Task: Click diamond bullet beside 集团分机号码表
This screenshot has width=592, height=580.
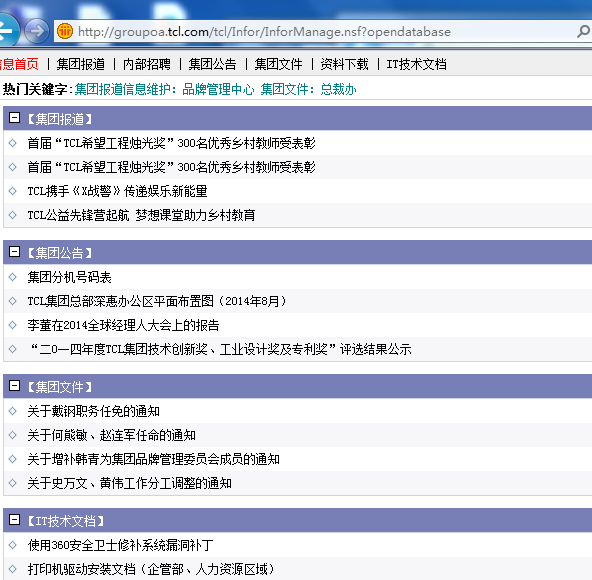Action: [x=12, y=277]
